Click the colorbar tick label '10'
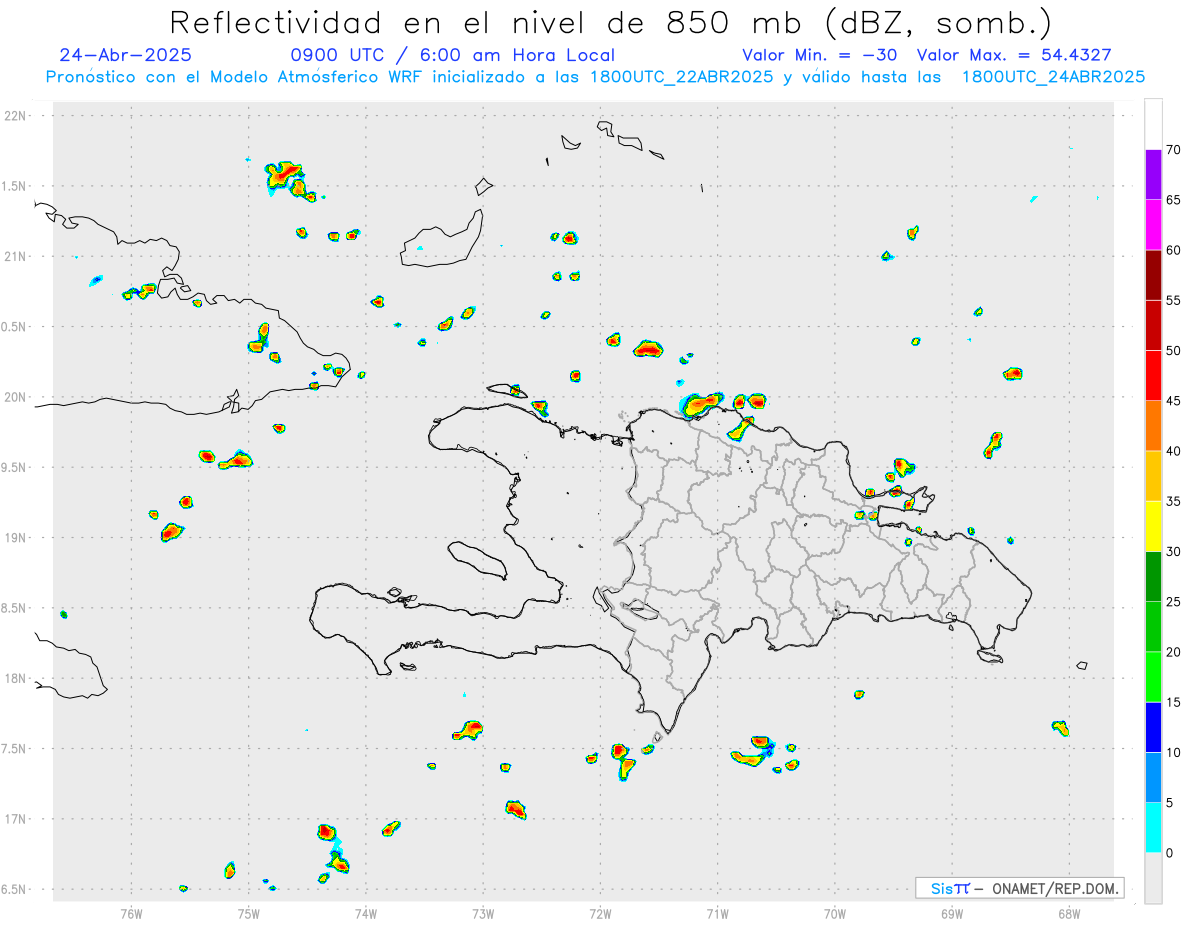1200x927 pixels. click(1173, 752)
